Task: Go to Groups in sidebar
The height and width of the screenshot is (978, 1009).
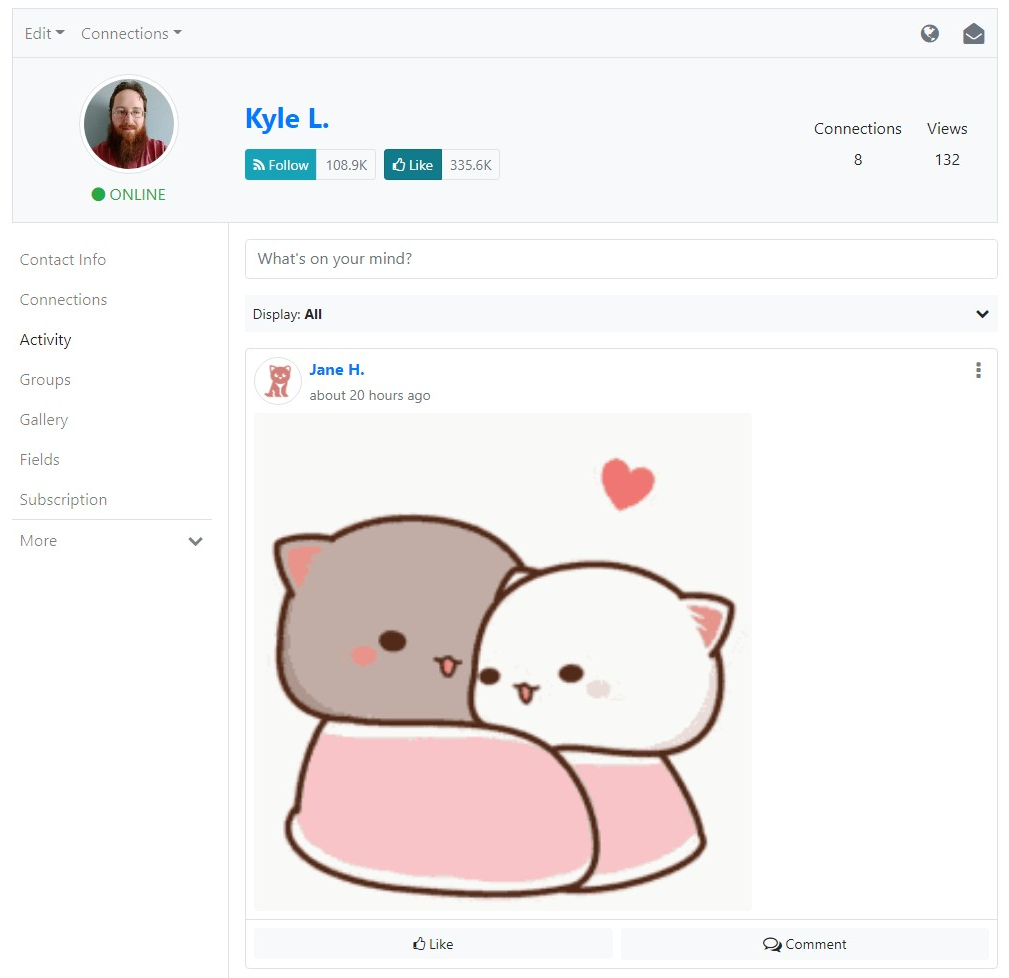Action: [x=45, y=380]
